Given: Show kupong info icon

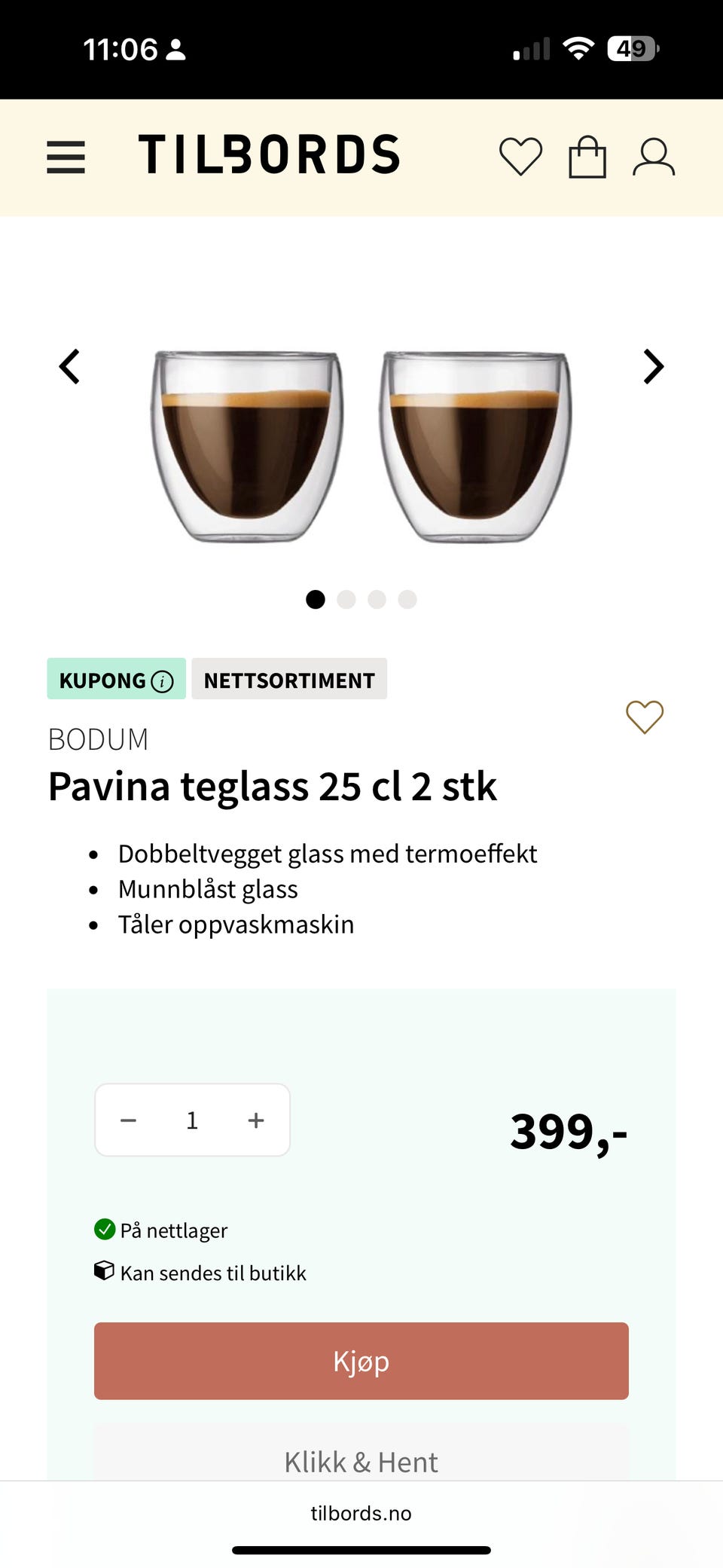Looking at the screenshot, I should [x=162, y=681].
